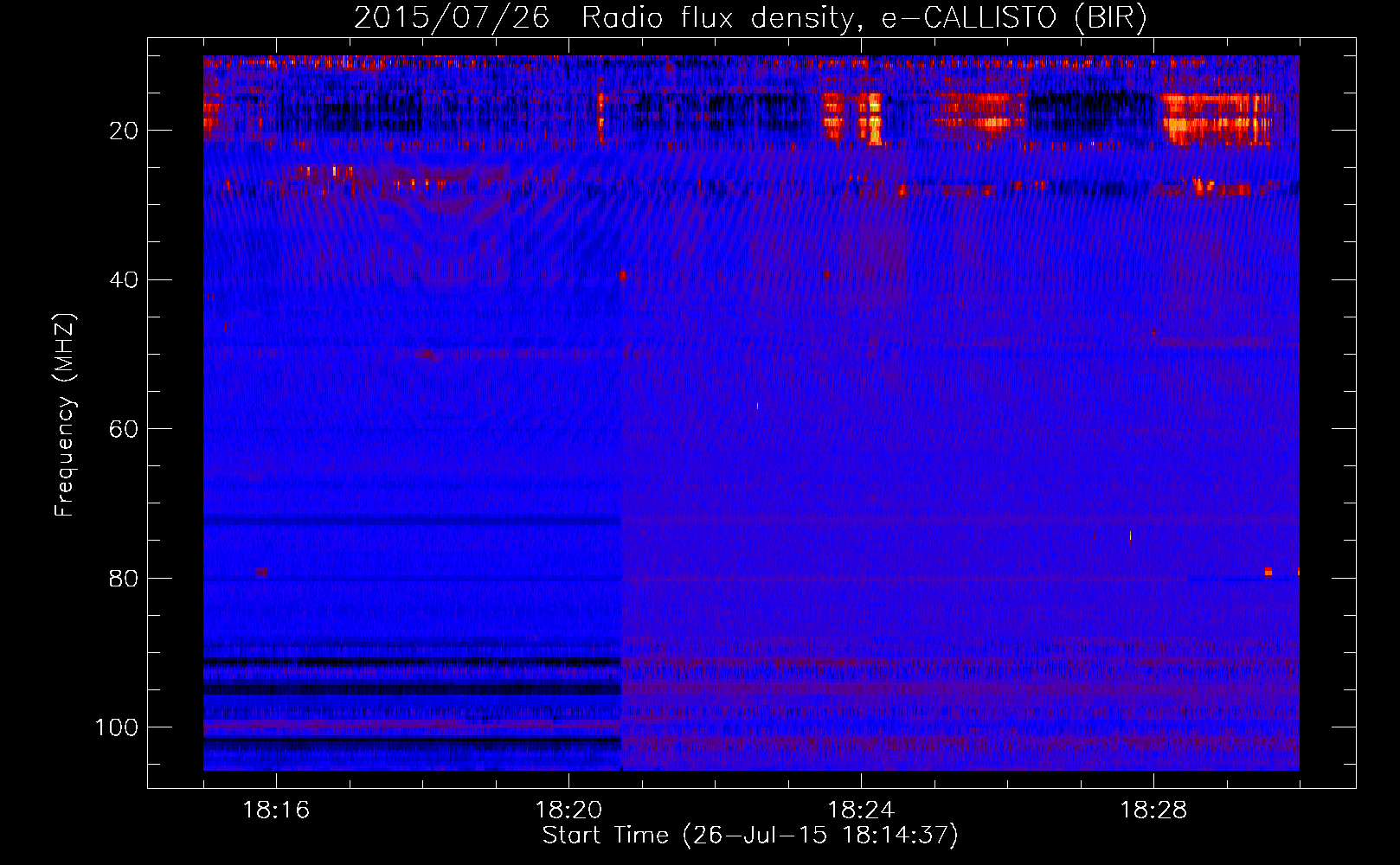
Task: Click the '60' frequency tick label
Action: point(124,430)
